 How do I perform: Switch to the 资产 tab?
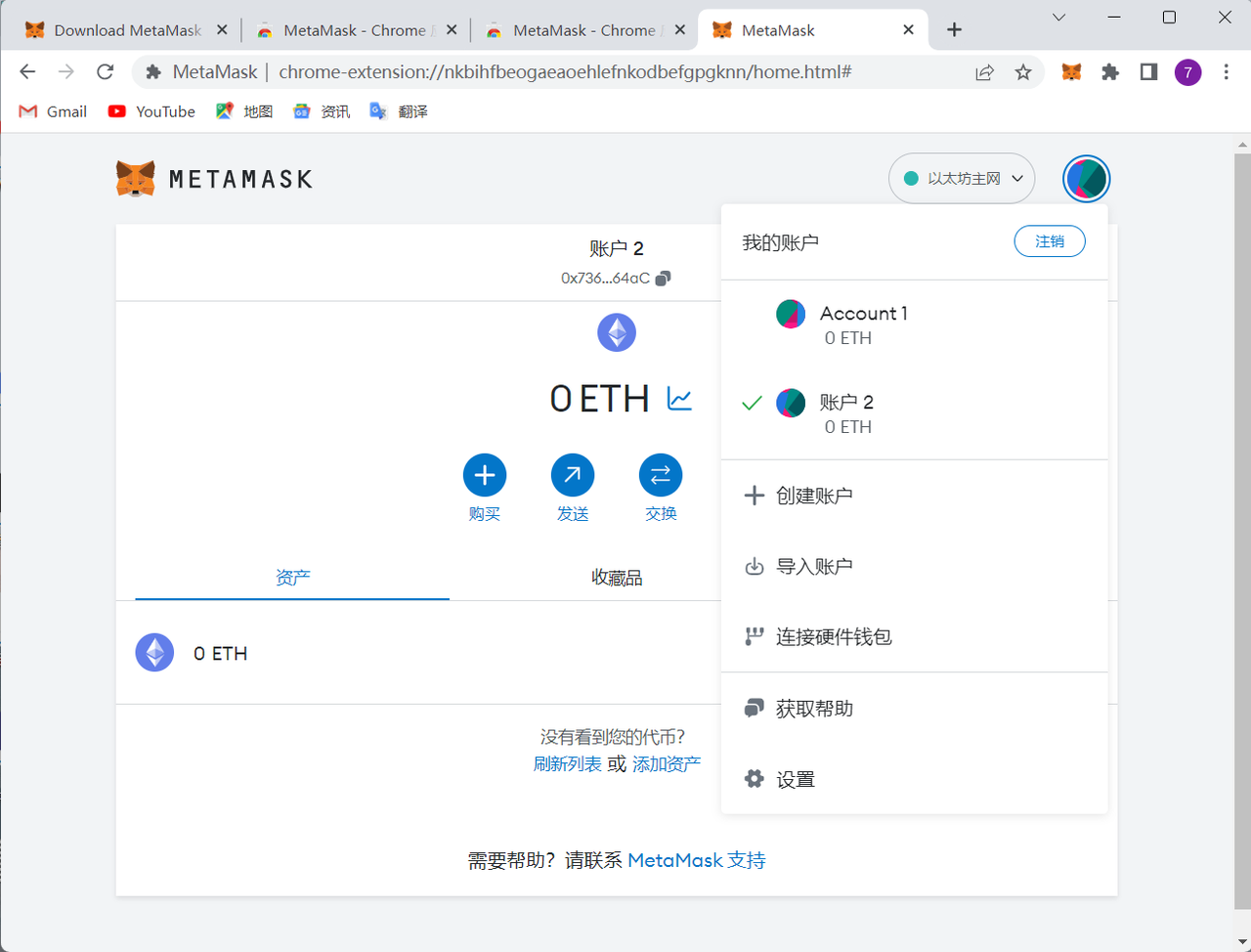point(292,578)
